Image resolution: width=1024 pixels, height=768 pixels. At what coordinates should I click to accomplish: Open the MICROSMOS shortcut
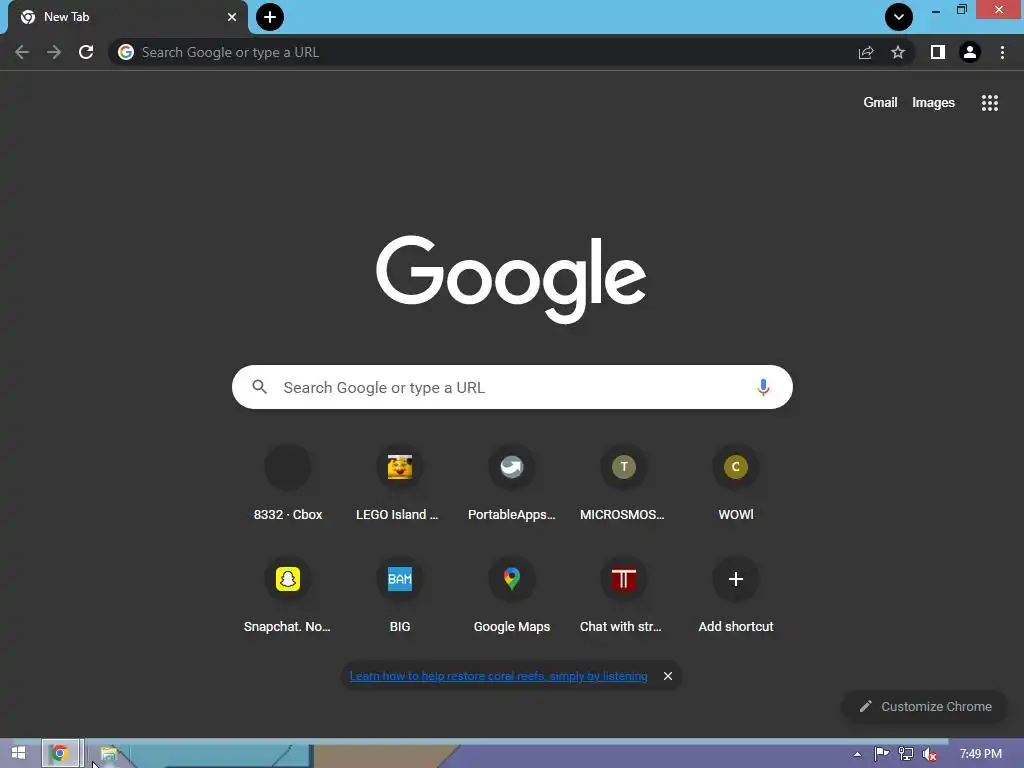624,484
